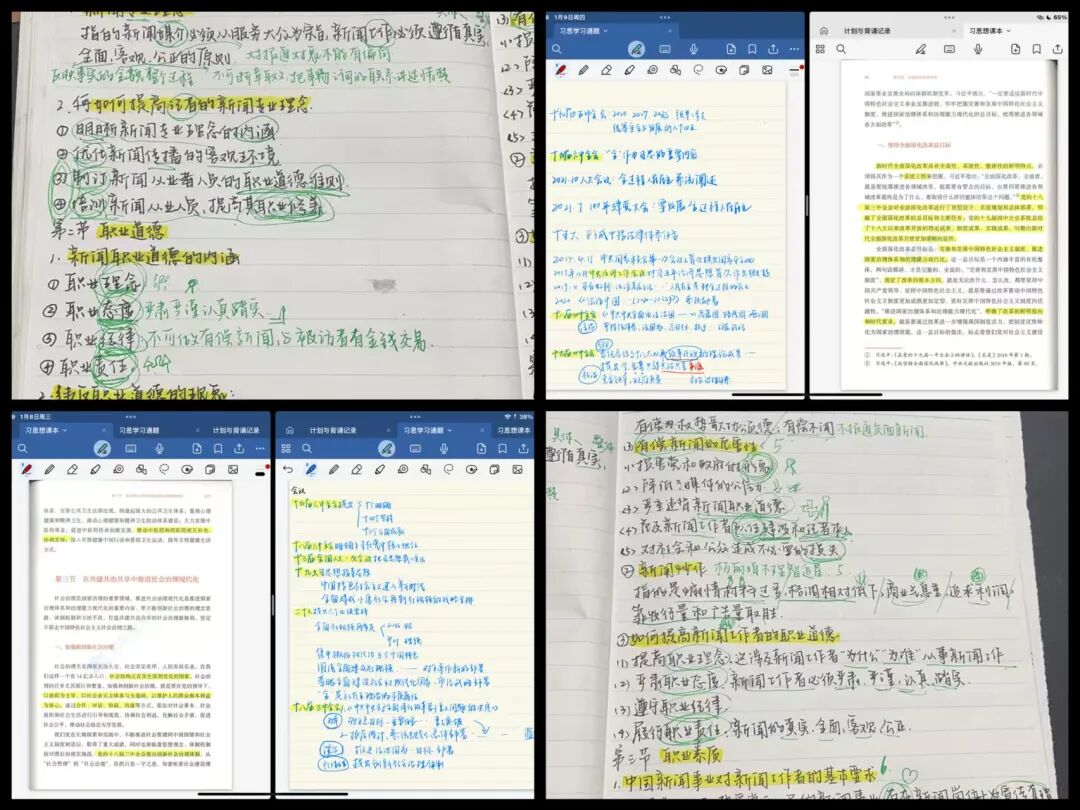Choose highlighter tool in the 1月8日周三 window

[x=95, y=469]
